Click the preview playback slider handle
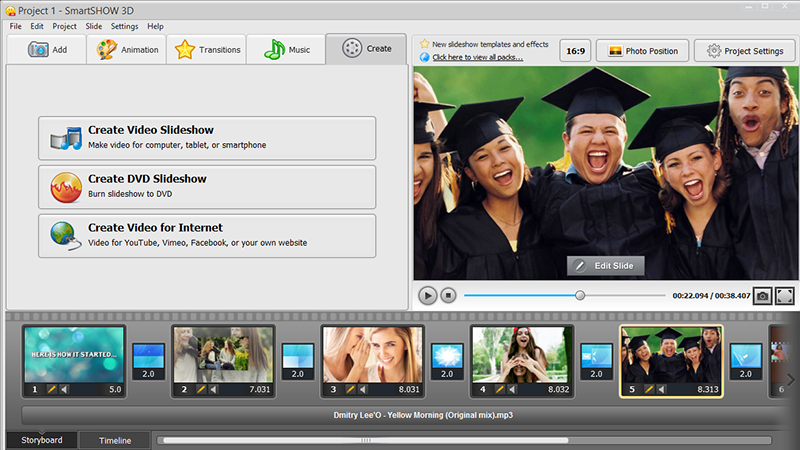This screenshot has width=800, height=450. [580, 295]
